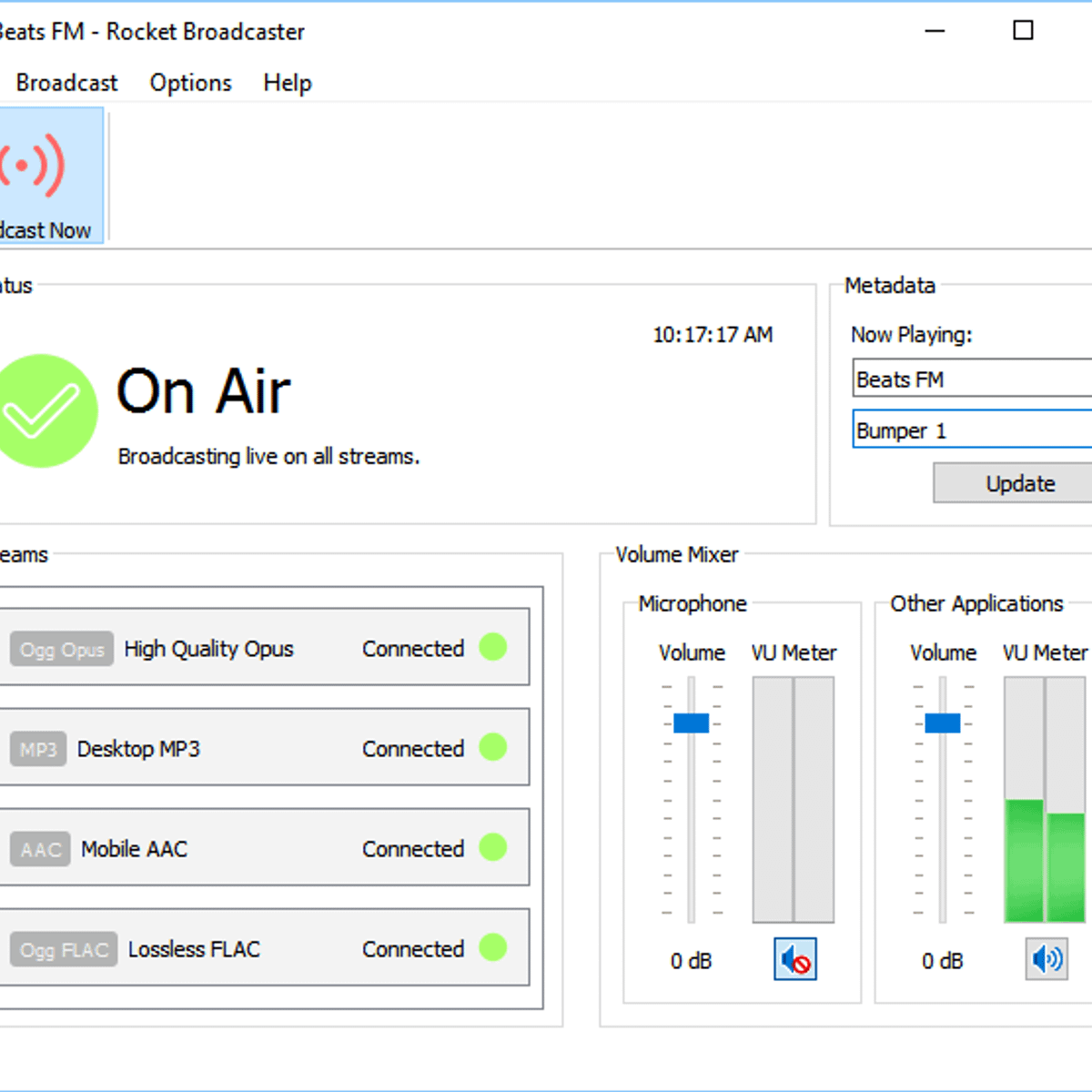Maximize the Rocket Broadcaster window
The height and width of the screenshot is (1092, 1092).
coord(1023,30)
